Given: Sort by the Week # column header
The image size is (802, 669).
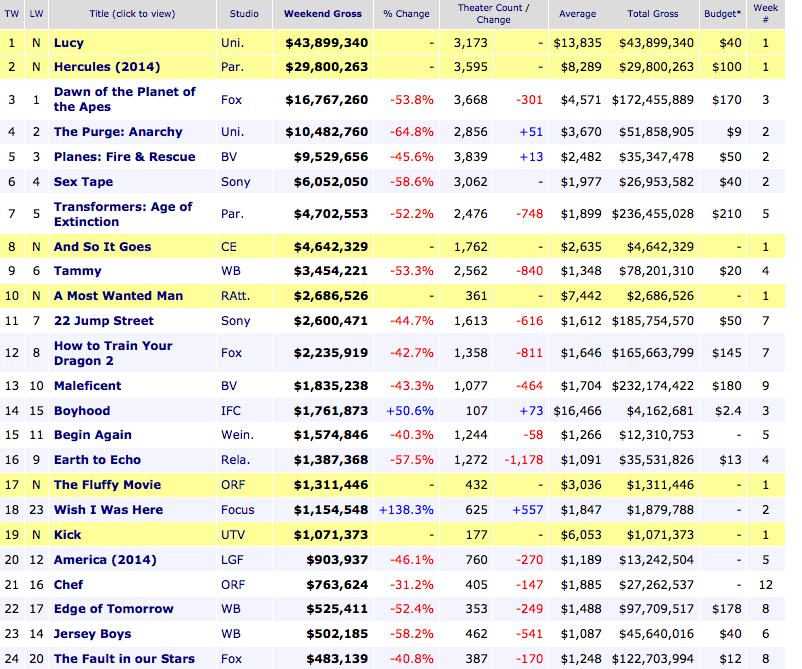Looking at the screenshot, I should (x=766, y=14).
